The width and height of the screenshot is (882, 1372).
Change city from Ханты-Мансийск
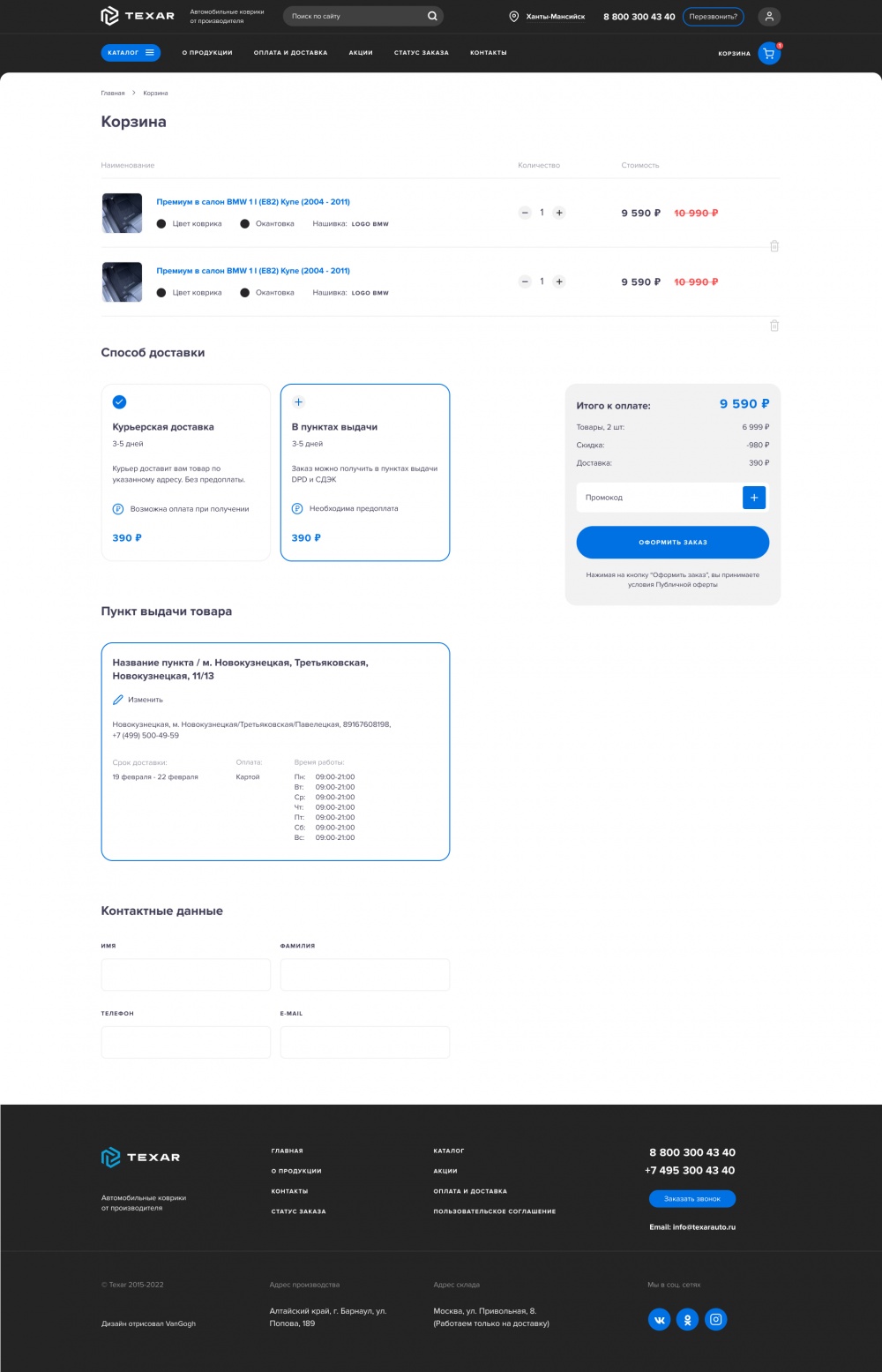pos(548,17)
